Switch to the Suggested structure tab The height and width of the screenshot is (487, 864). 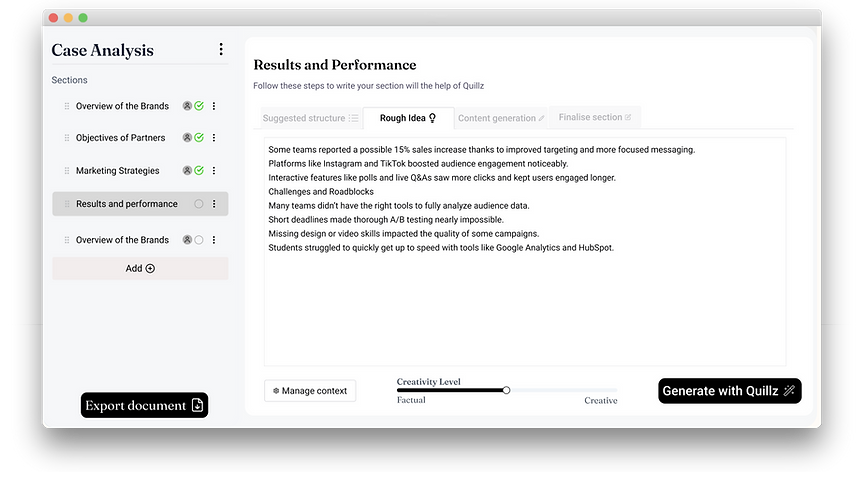coord(310,118)
